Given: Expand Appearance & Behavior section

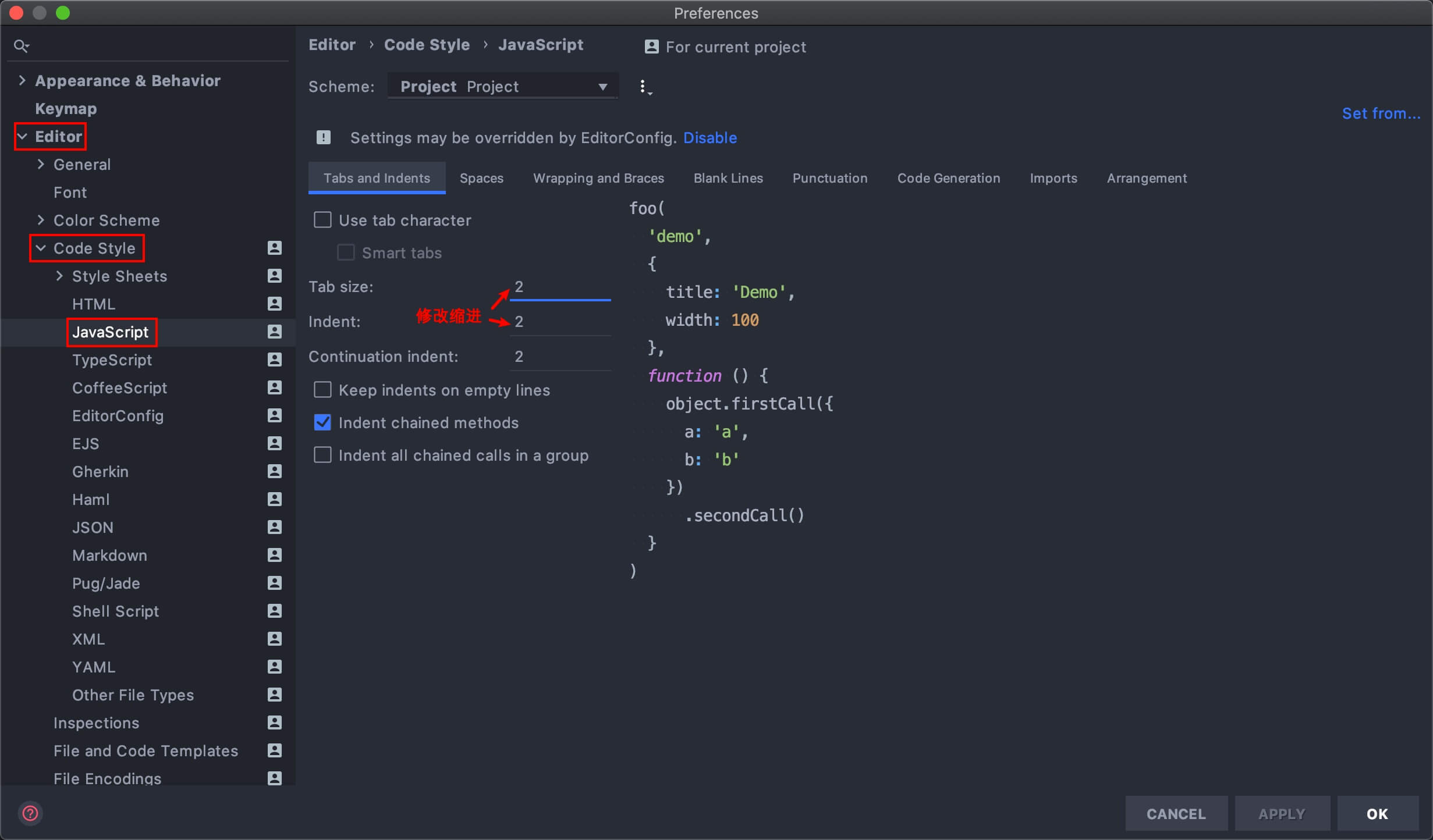Looking at the screenshot, I should coord(22,80).
